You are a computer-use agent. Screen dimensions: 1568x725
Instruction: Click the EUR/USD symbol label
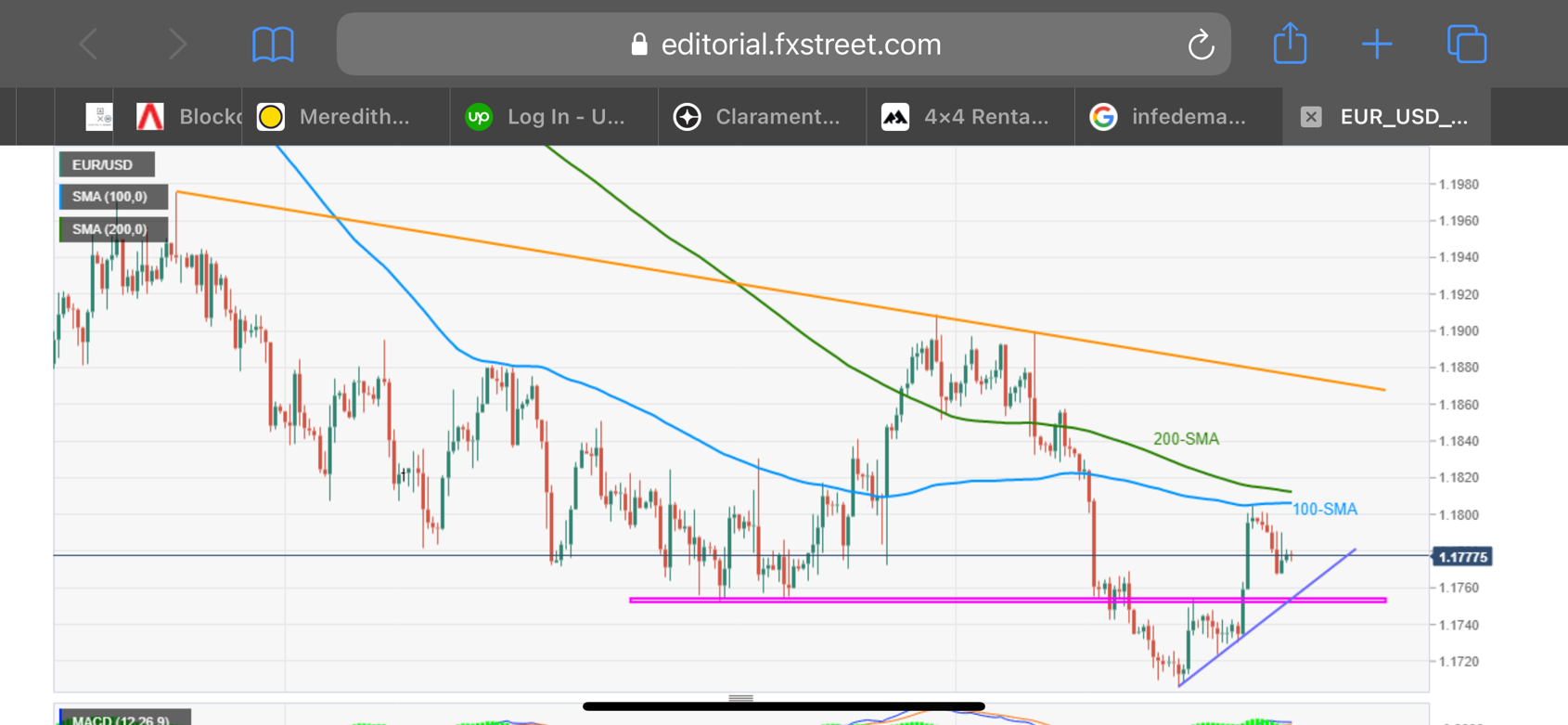[104, 164]
